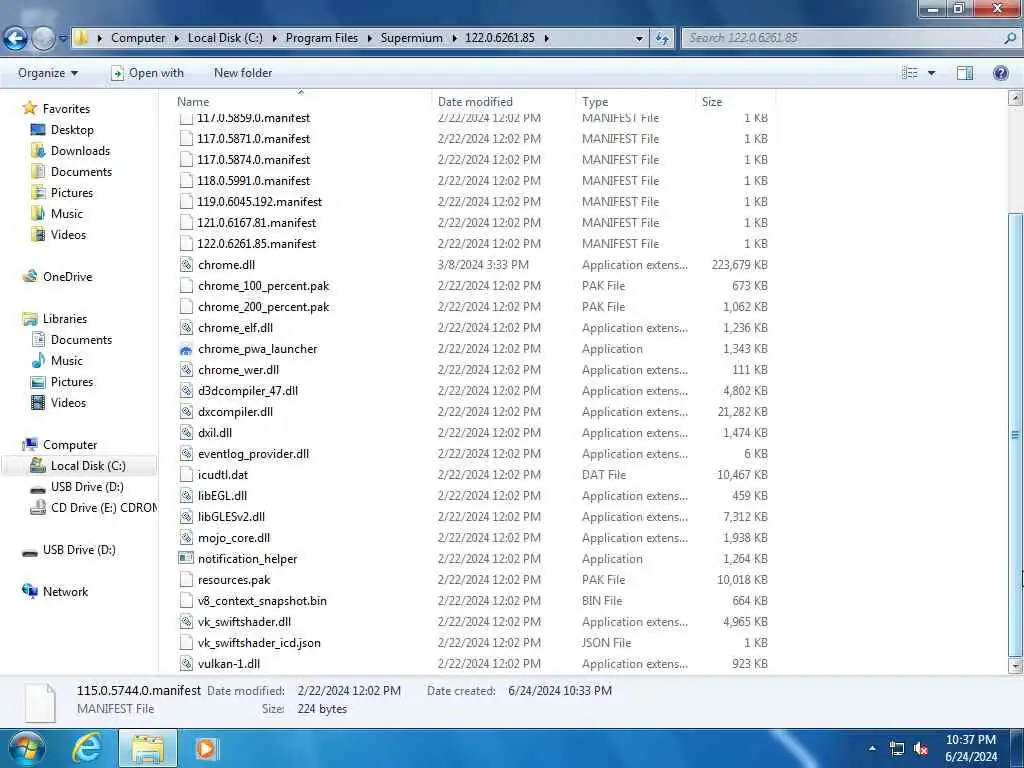This screenshot has width=1024, height=768.
Task: Select the notification_helper application icon
Action: point(186,558)
